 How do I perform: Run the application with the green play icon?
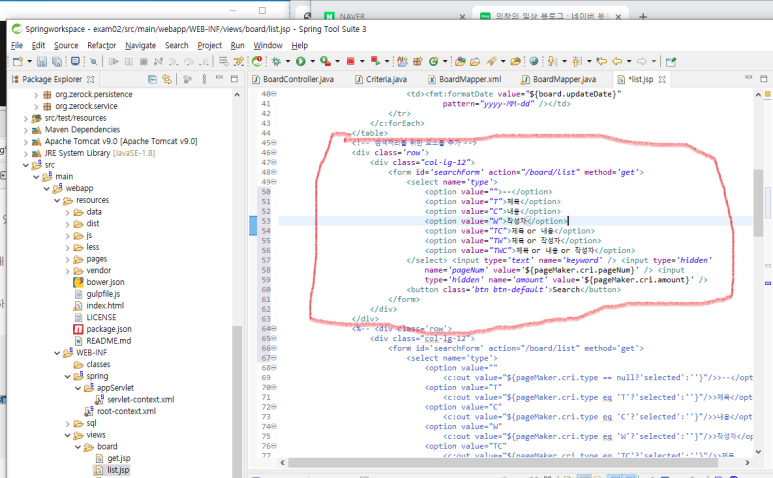300,62
